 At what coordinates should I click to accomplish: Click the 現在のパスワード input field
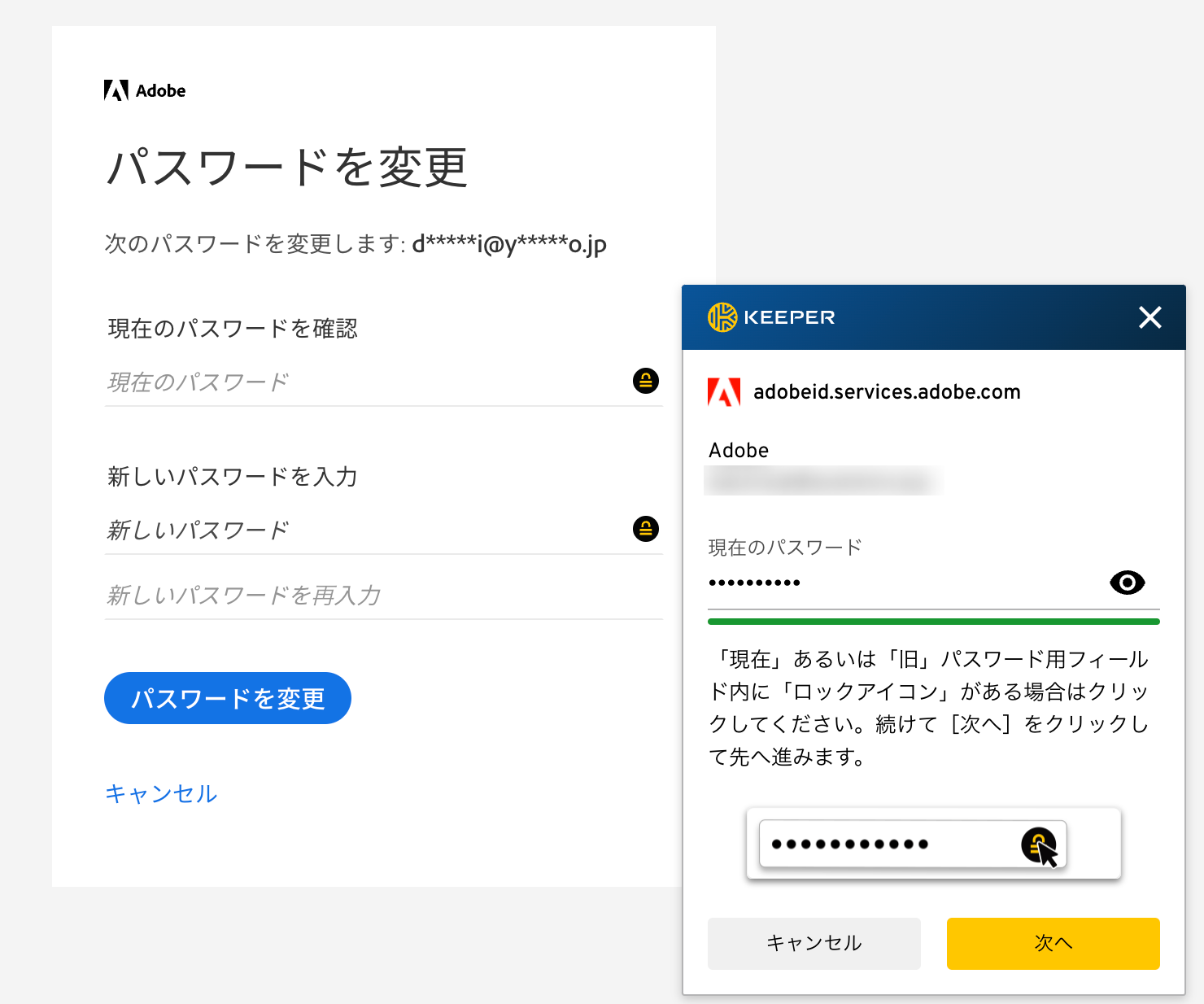(x=366, y=382)
